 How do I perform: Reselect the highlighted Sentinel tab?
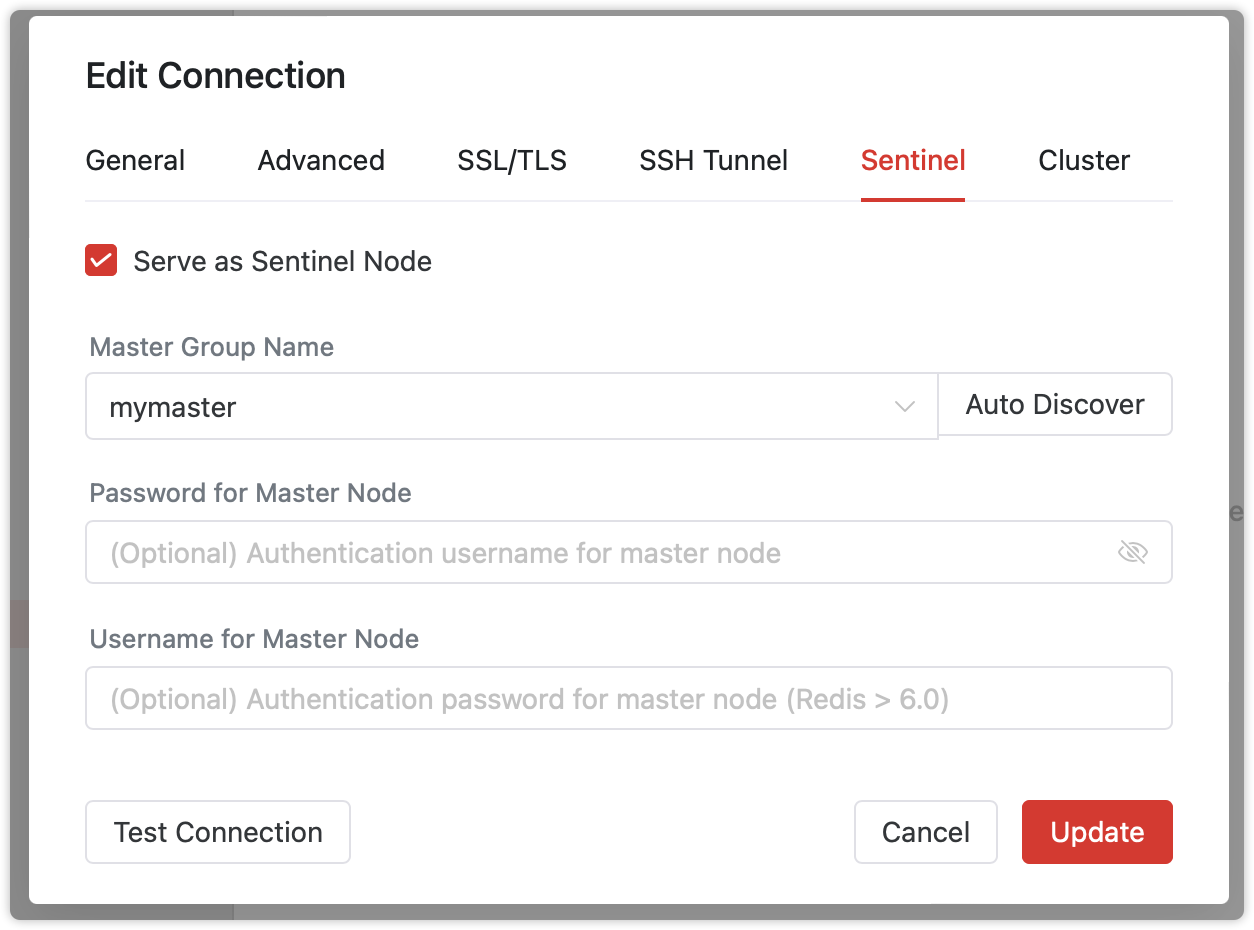click(x=912, y=160)
